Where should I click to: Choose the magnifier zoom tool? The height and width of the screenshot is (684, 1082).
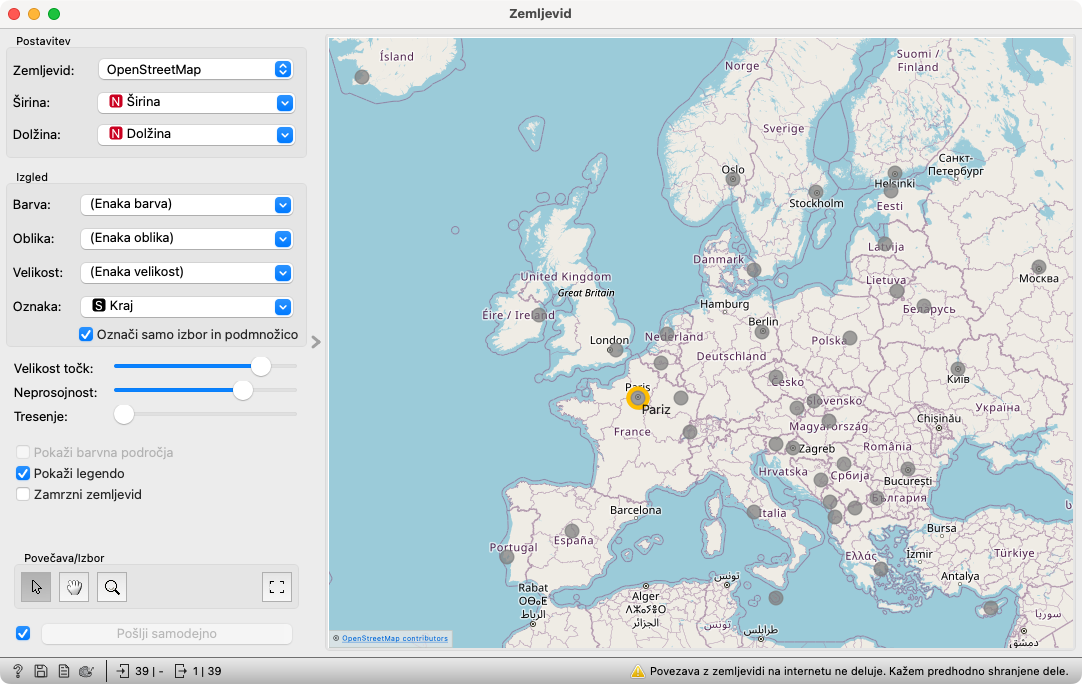point(112,587)
